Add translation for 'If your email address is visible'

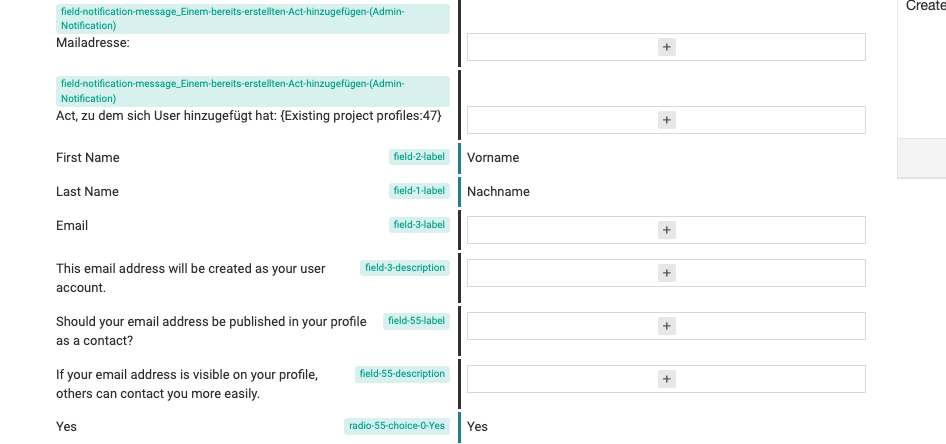(x=667, y=379)
